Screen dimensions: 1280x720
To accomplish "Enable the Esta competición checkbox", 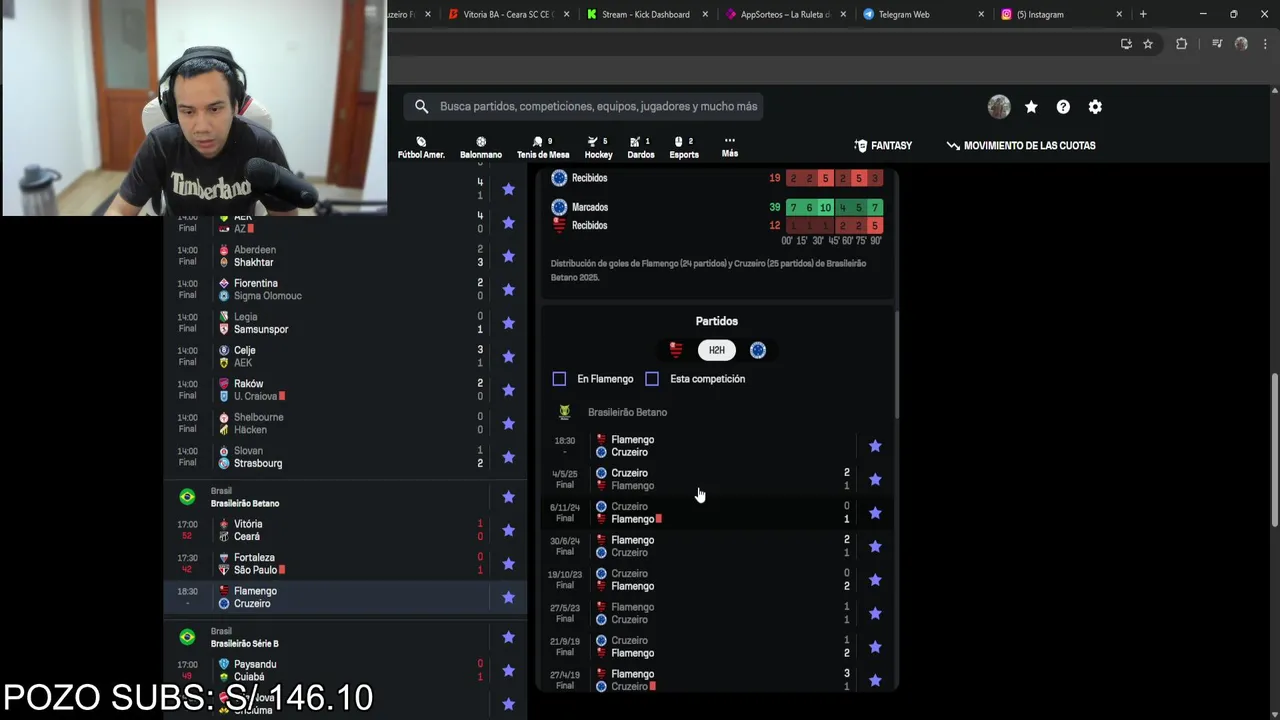I will [x=652, y=379].
